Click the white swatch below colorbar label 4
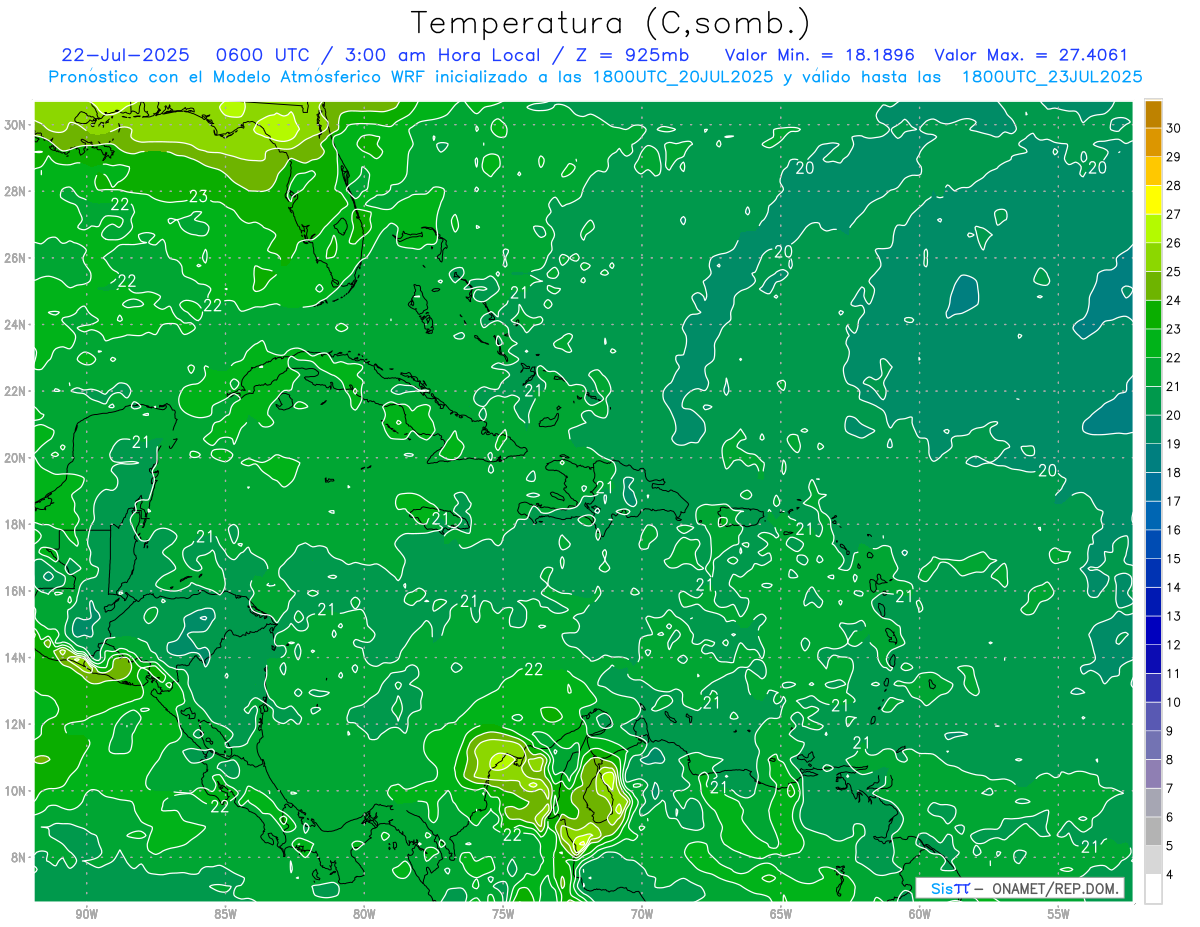The width and height of the screenshot is (1200, 927). pos(1153,889)
